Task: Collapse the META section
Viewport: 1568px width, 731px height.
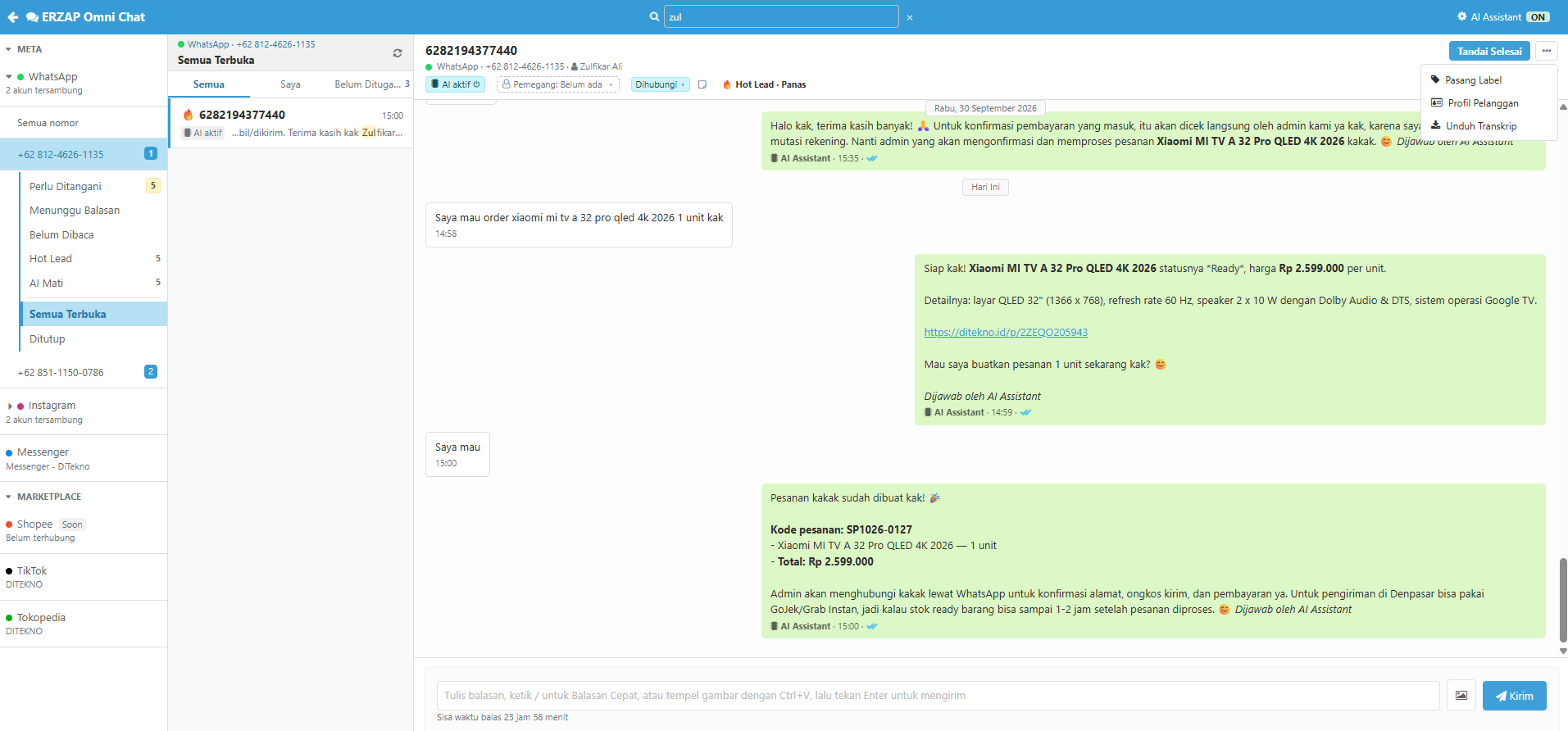Action: tap(8, 49)
